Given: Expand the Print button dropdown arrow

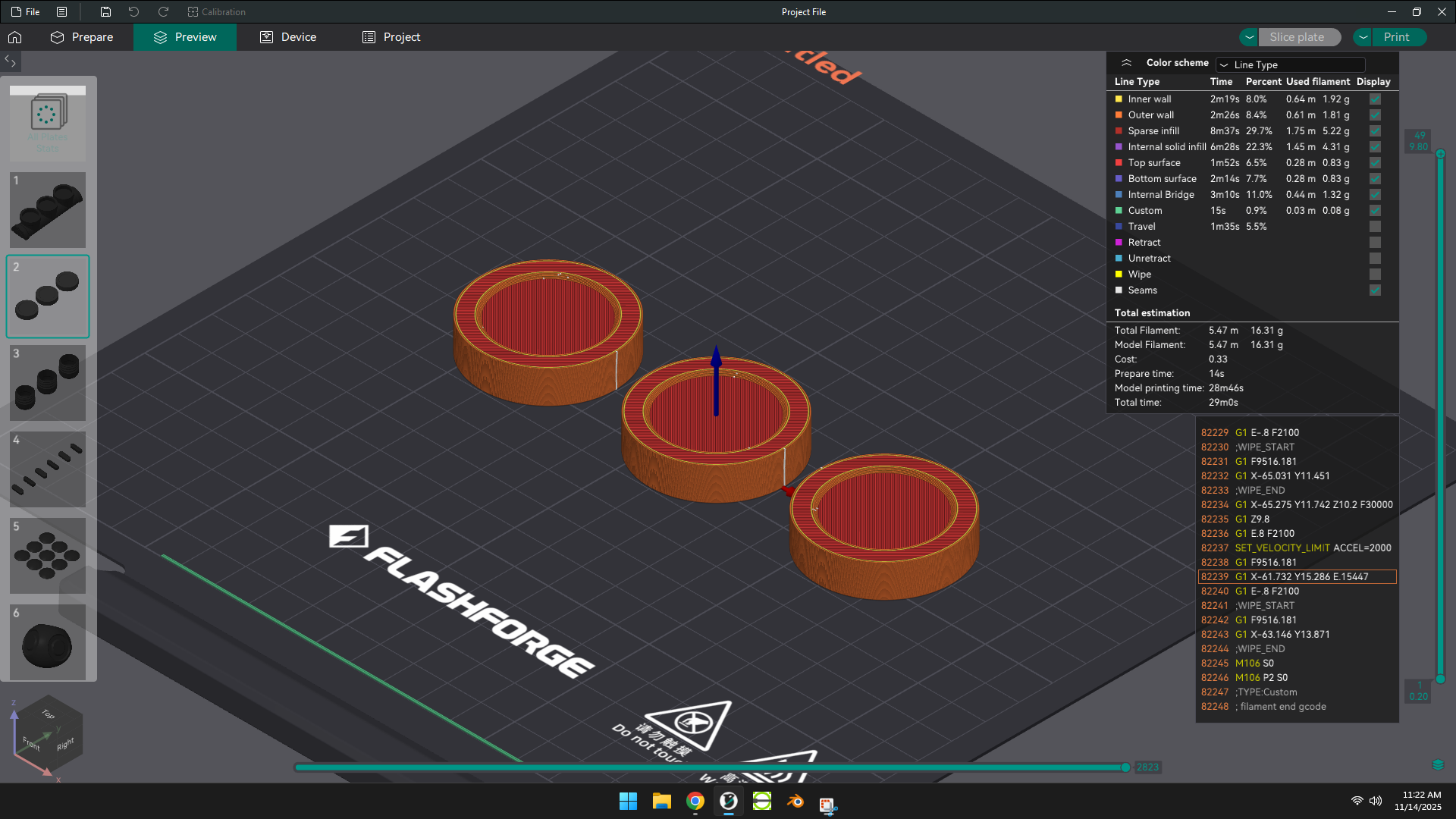Looking at the screenshot, I should coord(1363,37).
